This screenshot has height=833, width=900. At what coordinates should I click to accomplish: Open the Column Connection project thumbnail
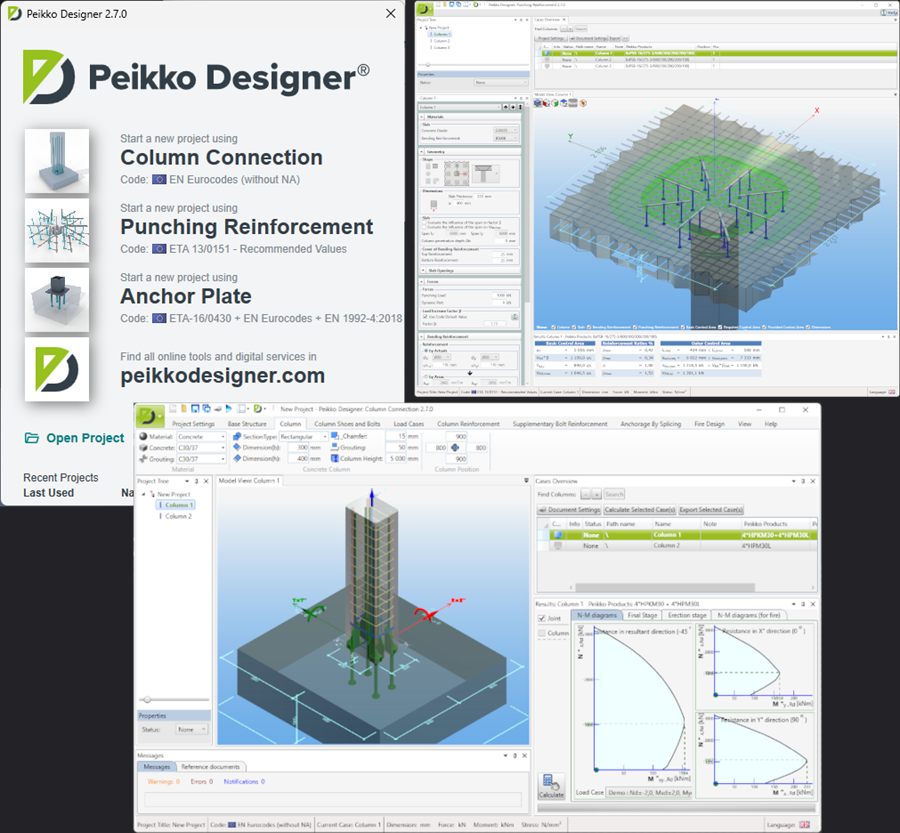[x=57, y=161]
